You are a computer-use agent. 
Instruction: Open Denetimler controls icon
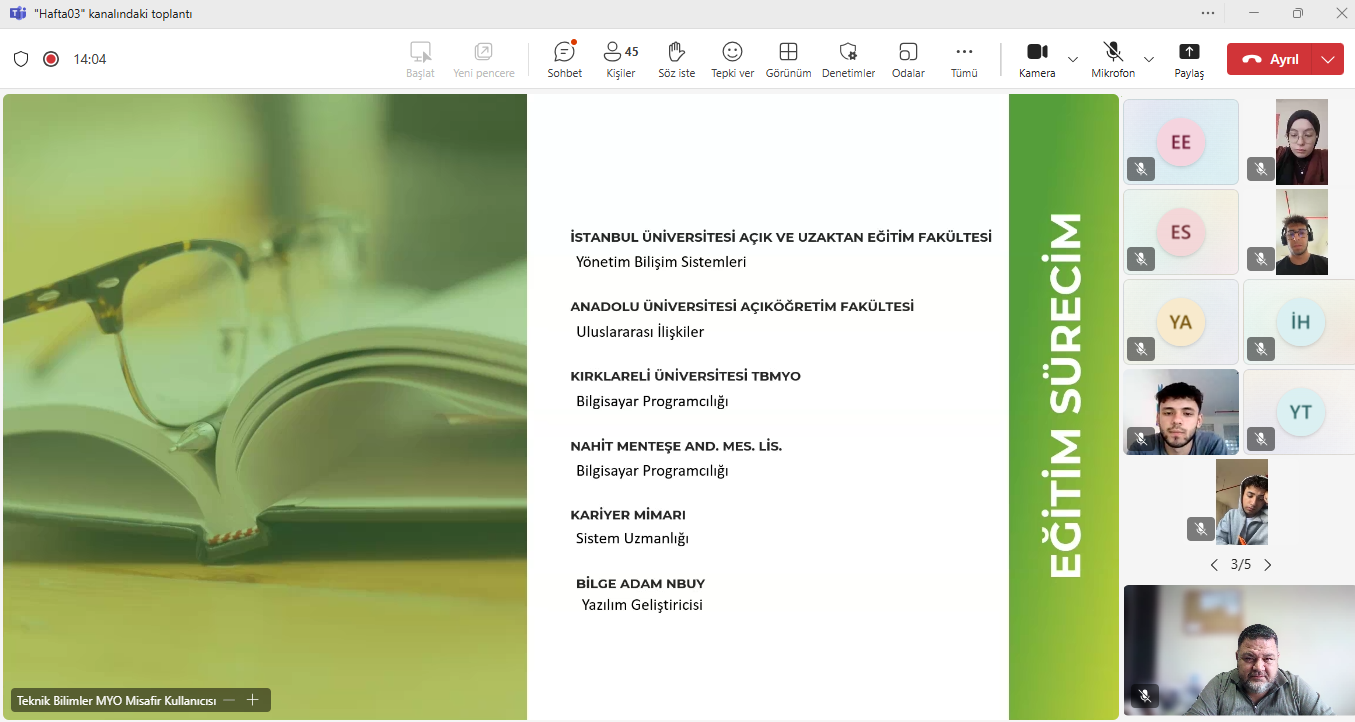point(848,59)
